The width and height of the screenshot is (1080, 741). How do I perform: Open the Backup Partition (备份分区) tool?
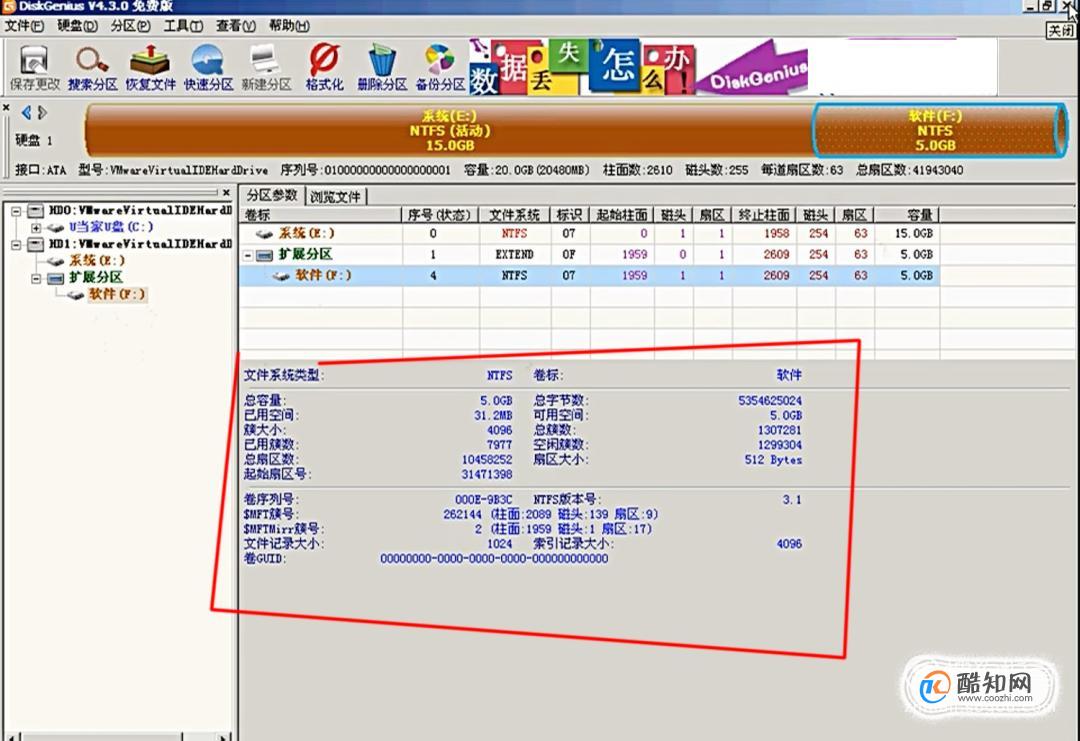coord(440,68)
